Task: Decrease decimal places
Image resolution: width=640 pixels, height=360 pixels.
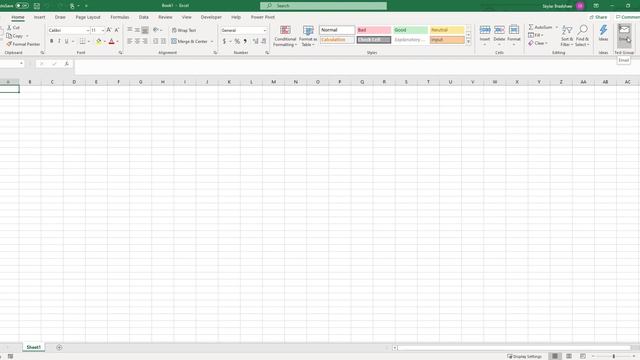Action: pos(264,41)
